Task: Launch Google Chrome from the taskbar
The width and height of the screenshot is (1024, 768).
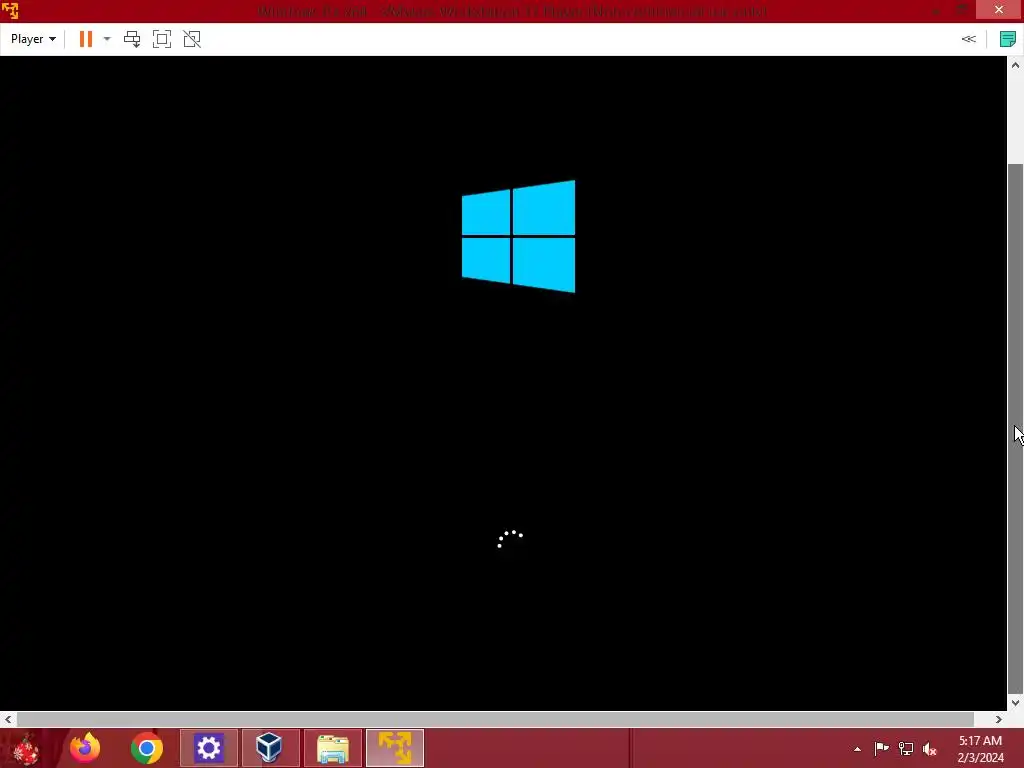Action: click(x=147, y=748)
